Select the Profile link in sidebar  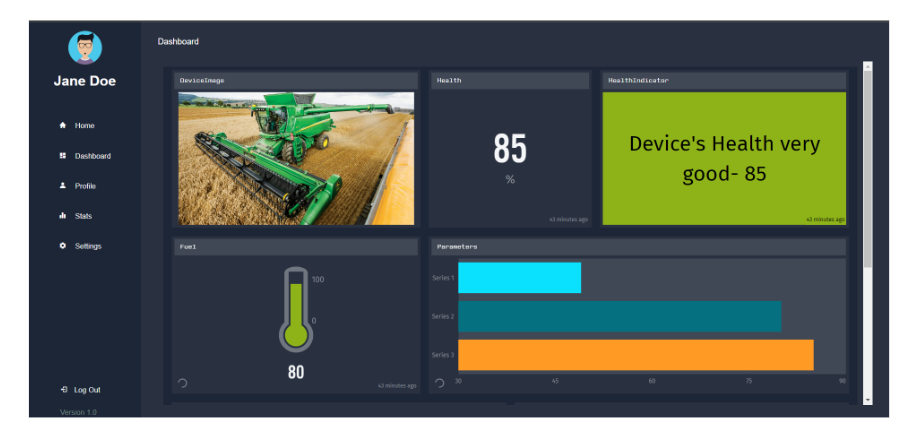pos(85,186)
